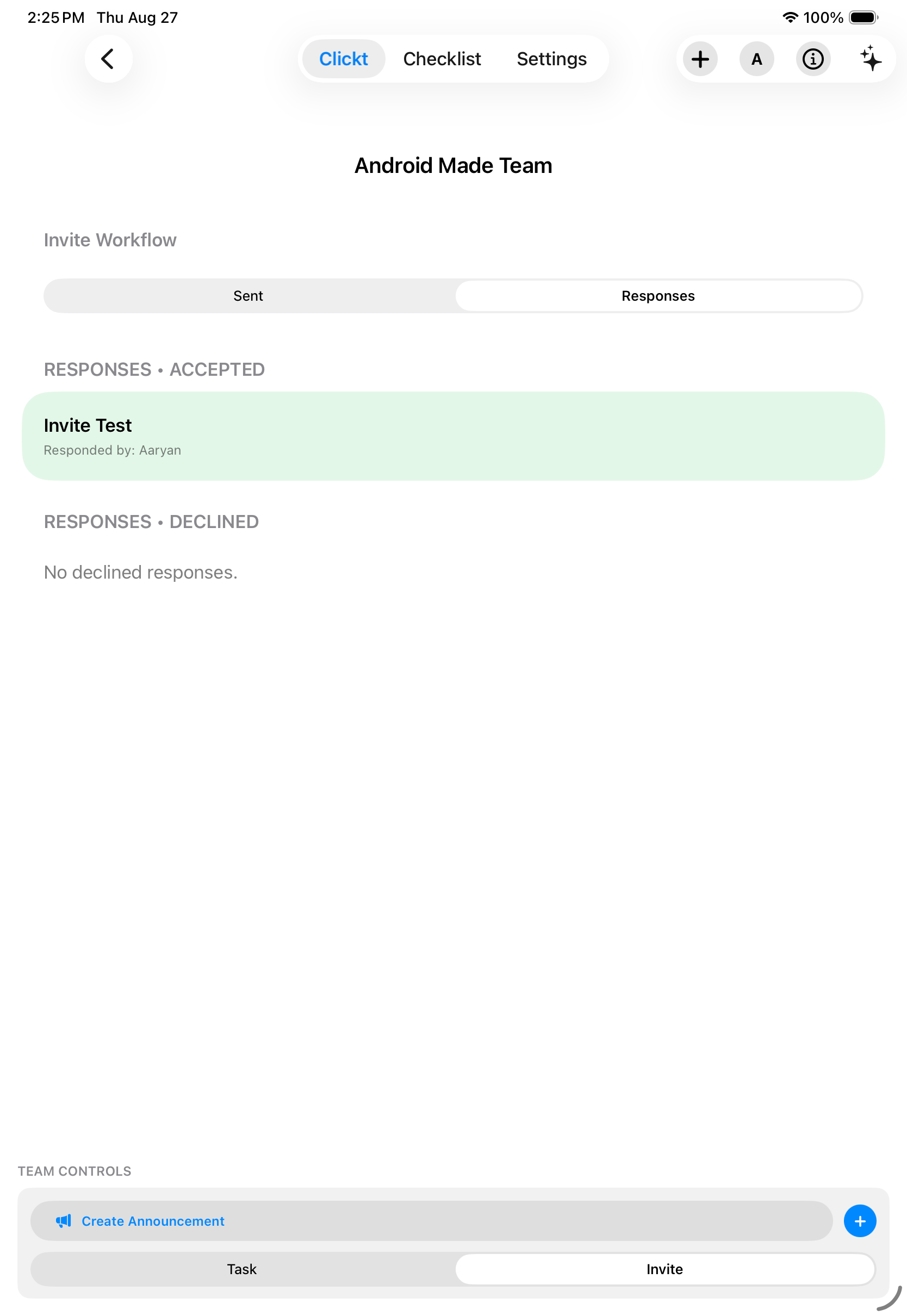Screen dimensions: 907x1316
Task: Tap the curved page corner handle
Action: (x=890, y=1298)
